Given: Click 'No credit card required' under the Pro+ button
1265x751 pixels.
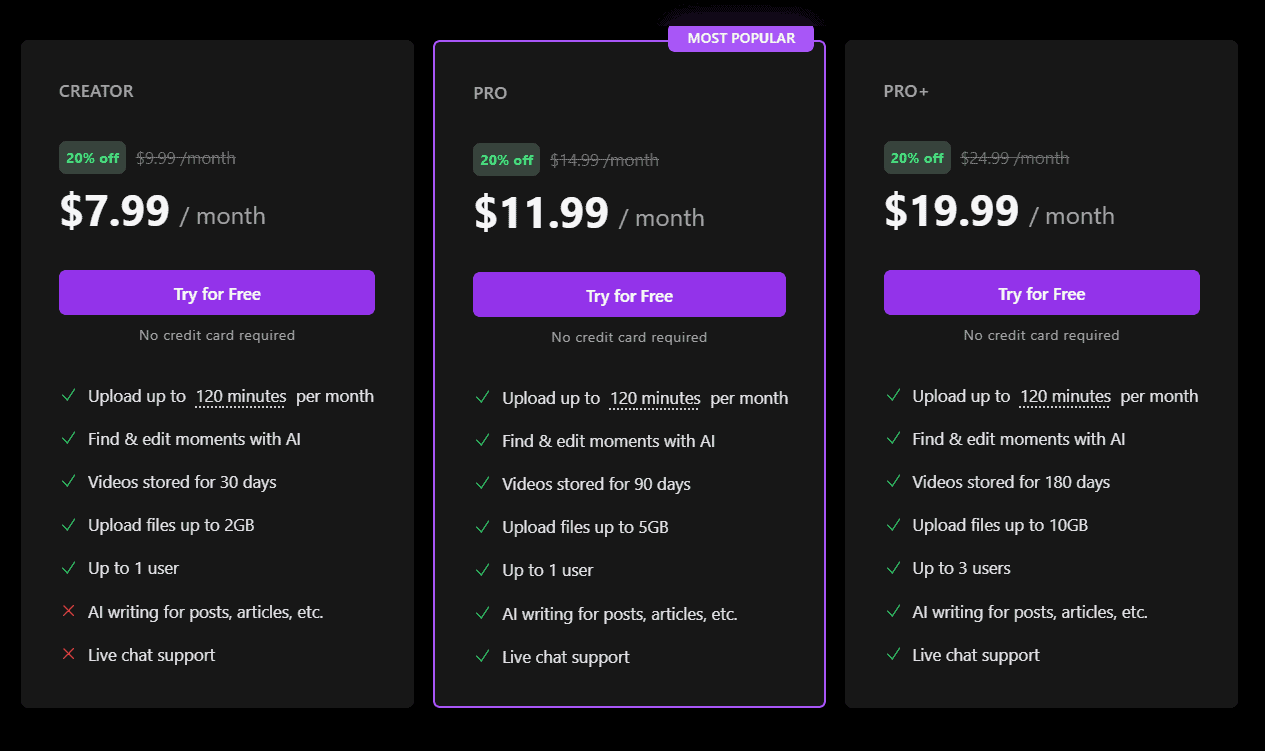Looking at the screenshot, I should (x=1041, y=335).
